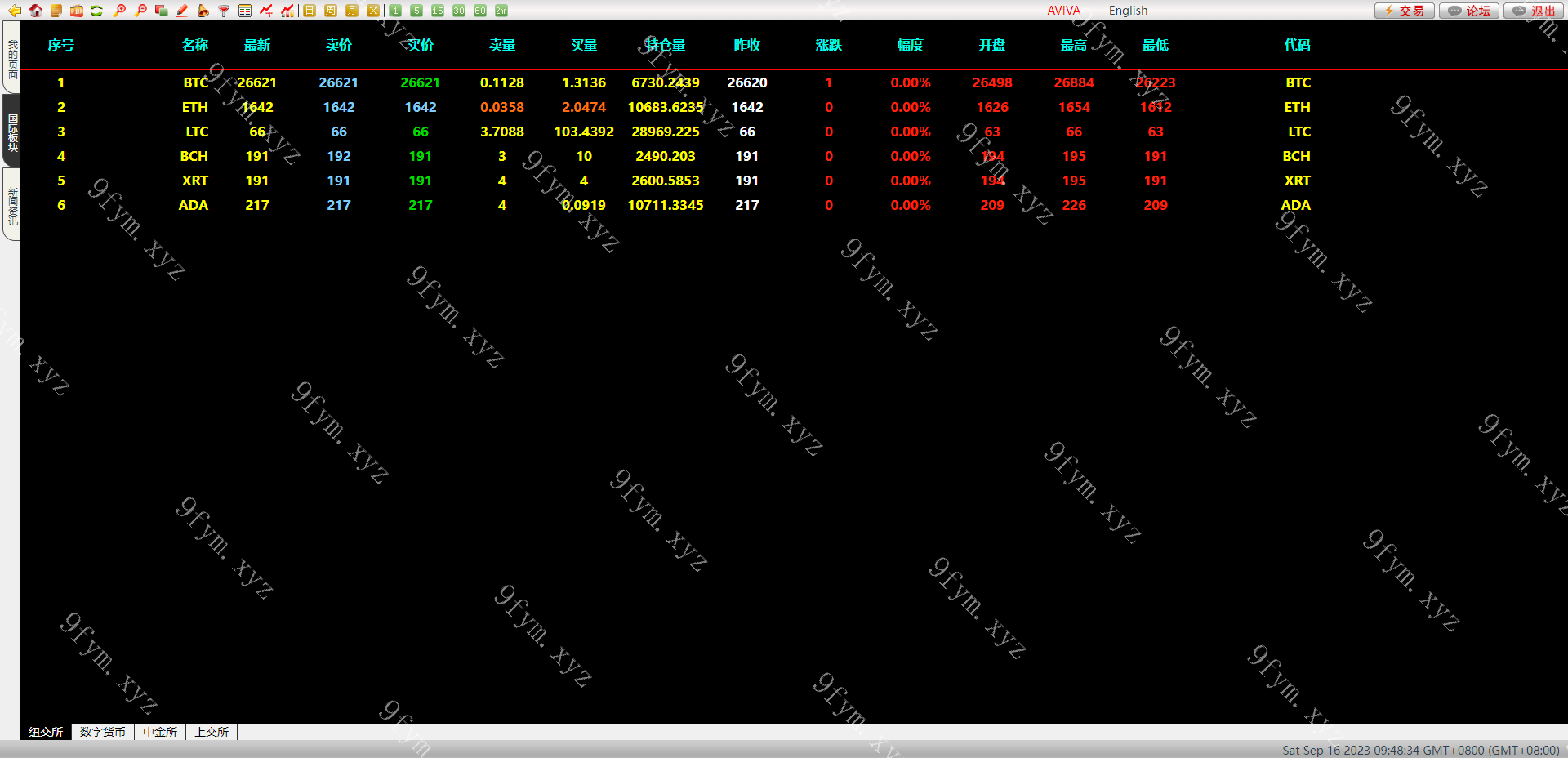Sort by the 代码 column header

[x=1297, y=45]
